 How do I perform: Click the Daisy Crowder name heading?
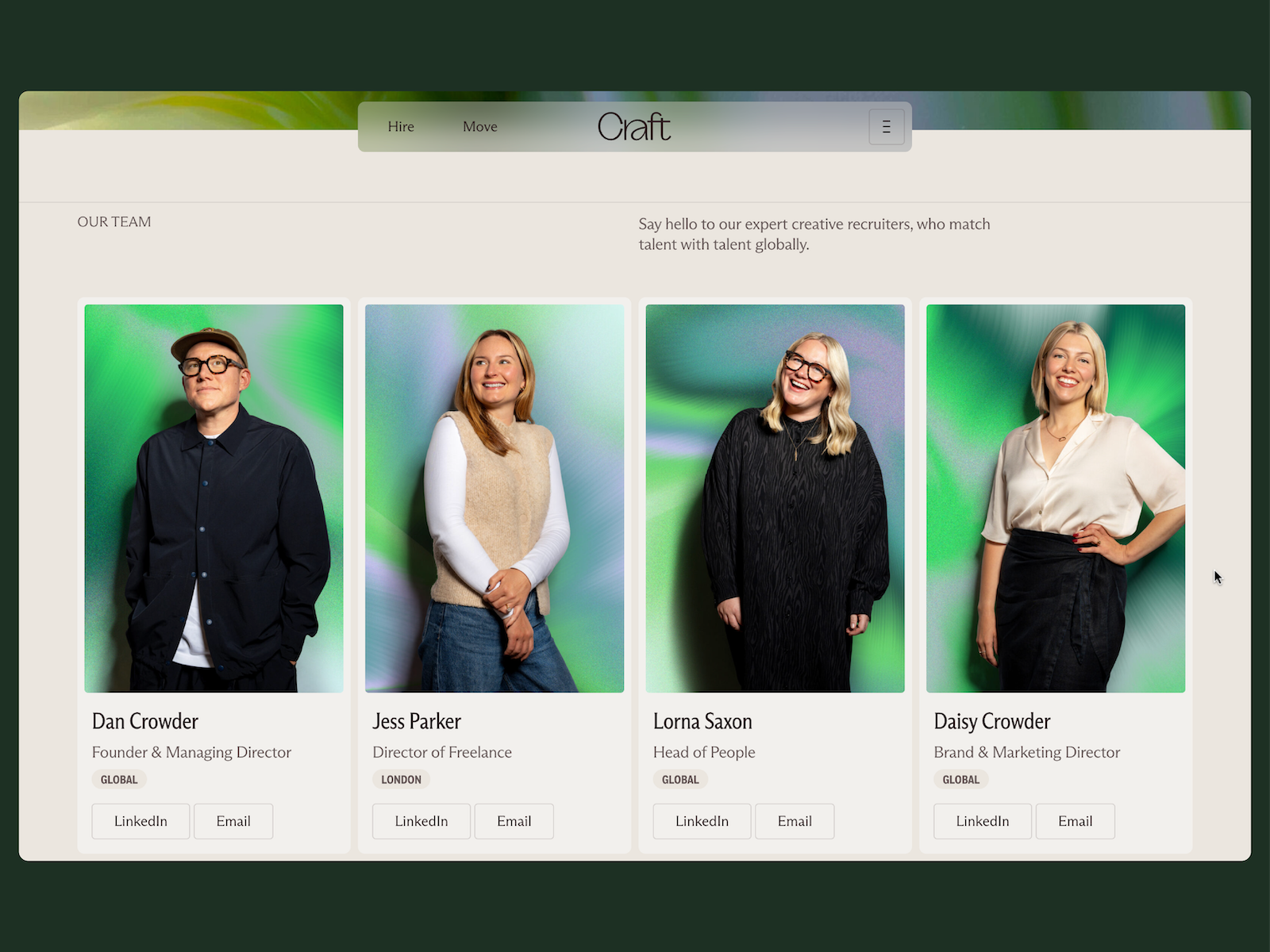991,721
